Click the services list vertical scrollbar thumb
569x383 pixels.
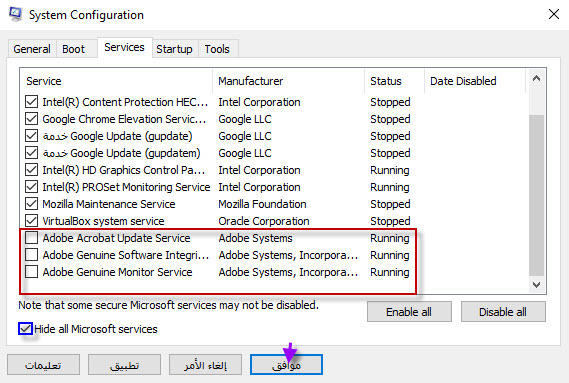tap(536, 195)
